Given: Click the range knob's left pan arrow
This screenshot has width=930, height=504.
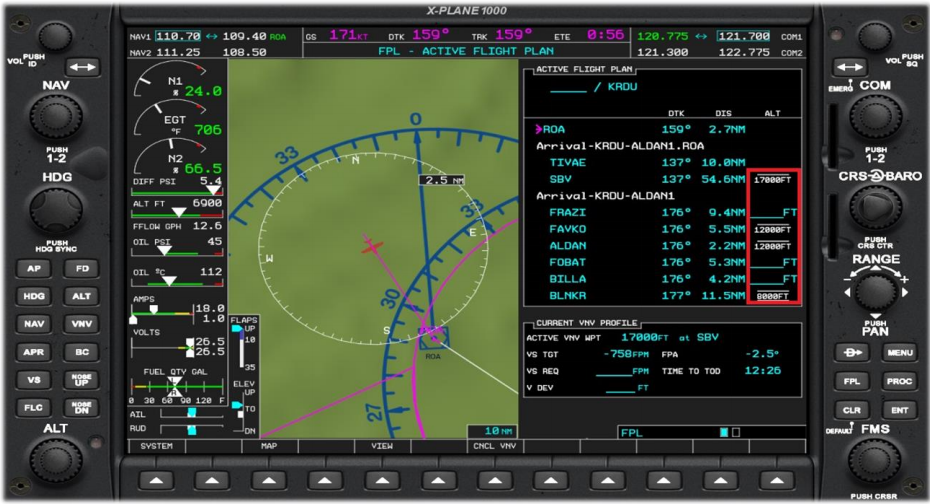Looking at the screenshot, I should [x=847, y=292].
